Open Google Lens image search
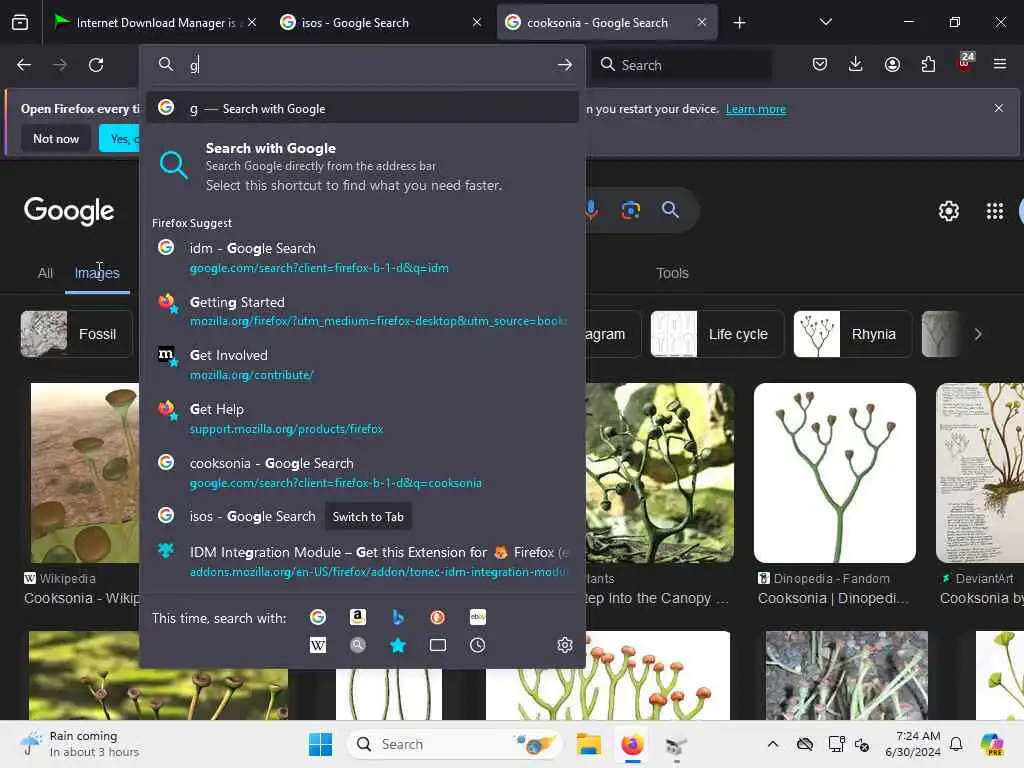Image resolution: width=1024 pixels, height=768 pixels. coord(630,210)
